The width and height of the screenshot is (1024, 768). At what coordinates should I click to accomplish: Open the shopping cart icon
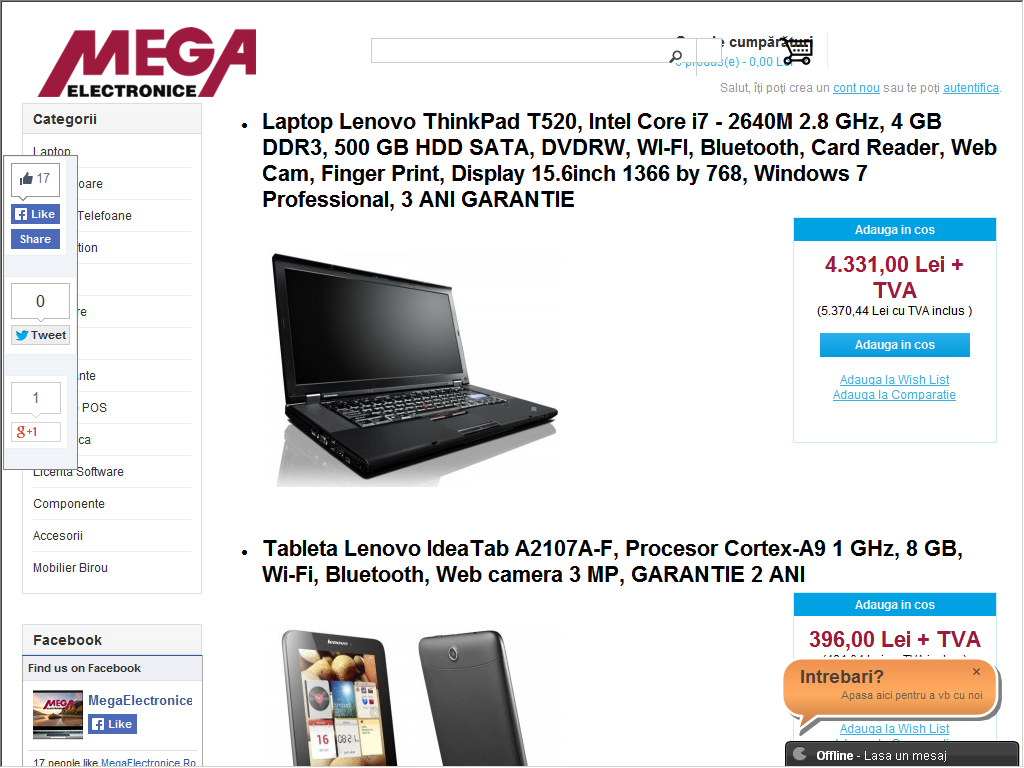tap(798, 51)
